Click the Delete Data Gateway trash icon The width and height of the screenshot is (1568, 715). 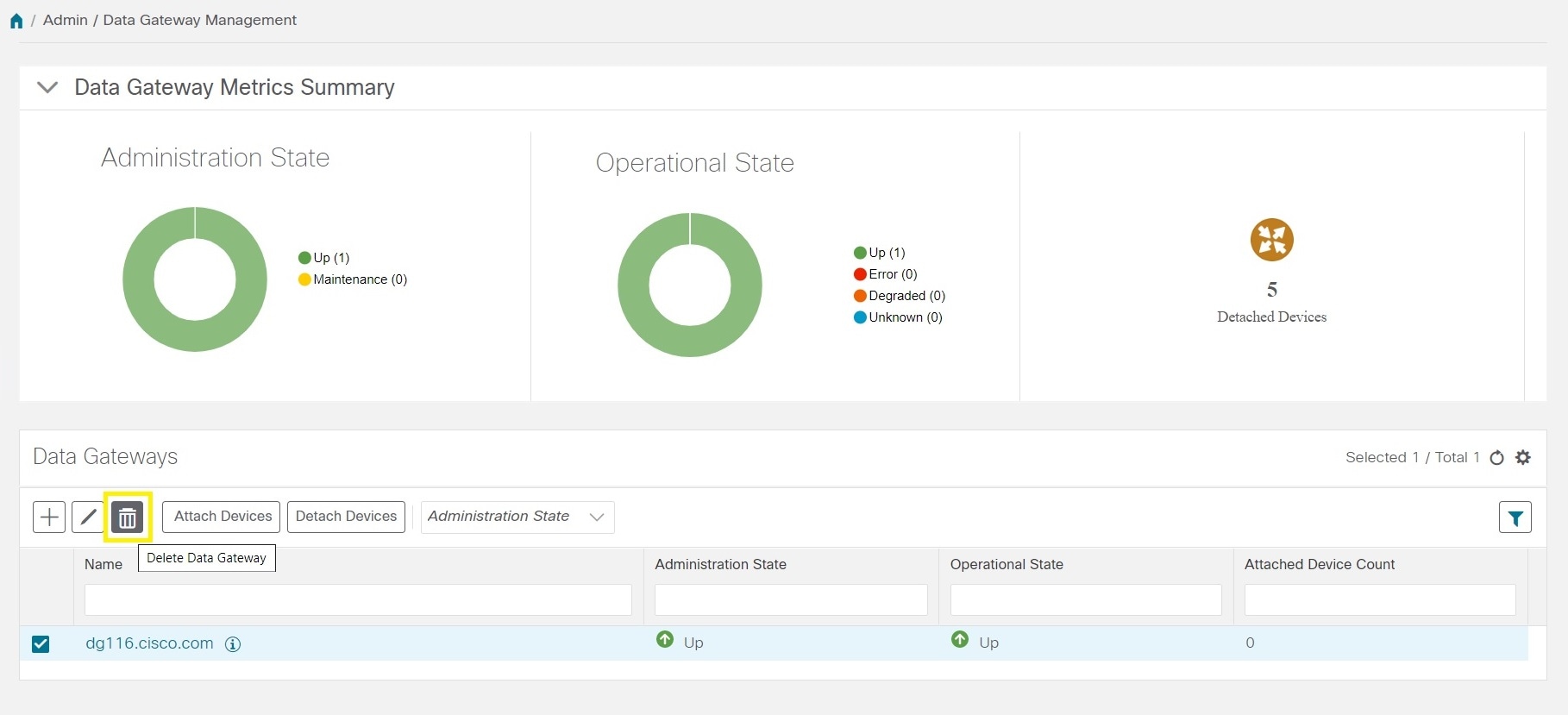[128, 517]
